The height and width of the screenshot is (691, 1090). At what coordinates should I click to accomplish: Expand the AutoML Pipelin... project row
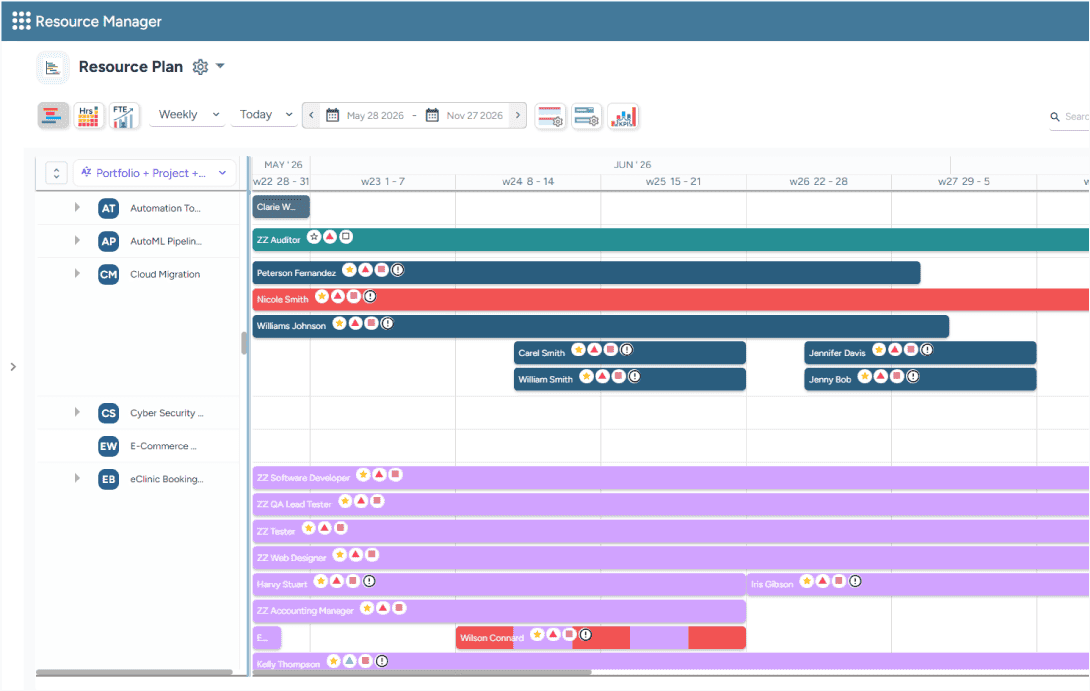pos(77,241)
